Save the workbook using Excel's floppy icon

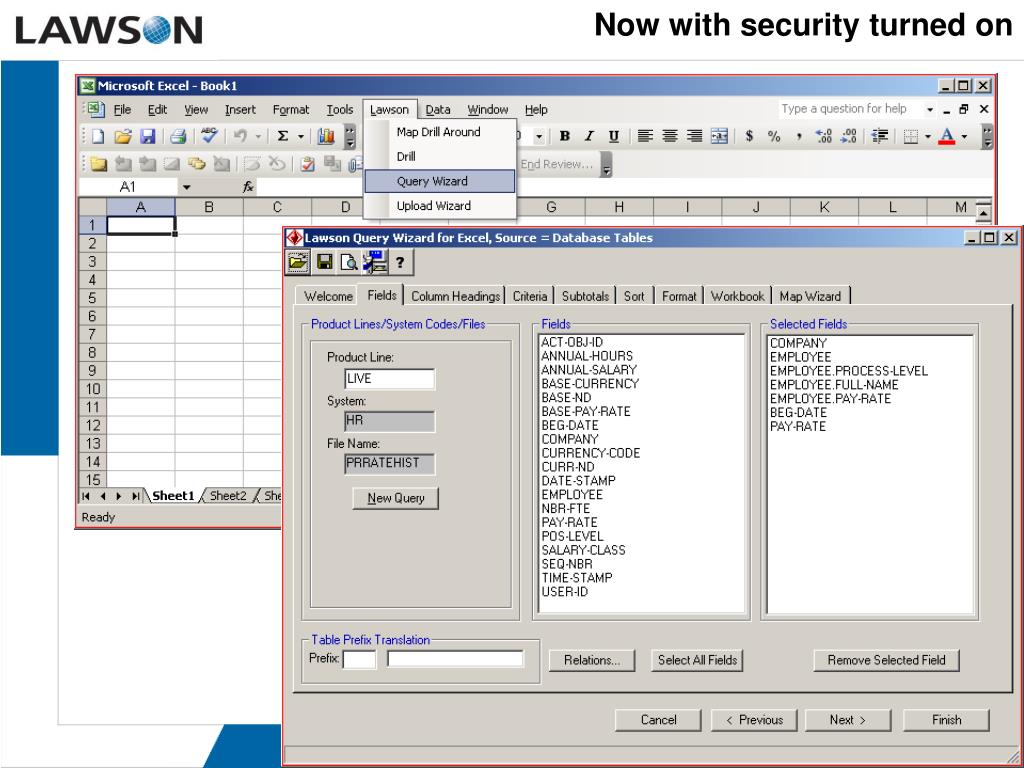pyautogui.click(x=148, y=136)
